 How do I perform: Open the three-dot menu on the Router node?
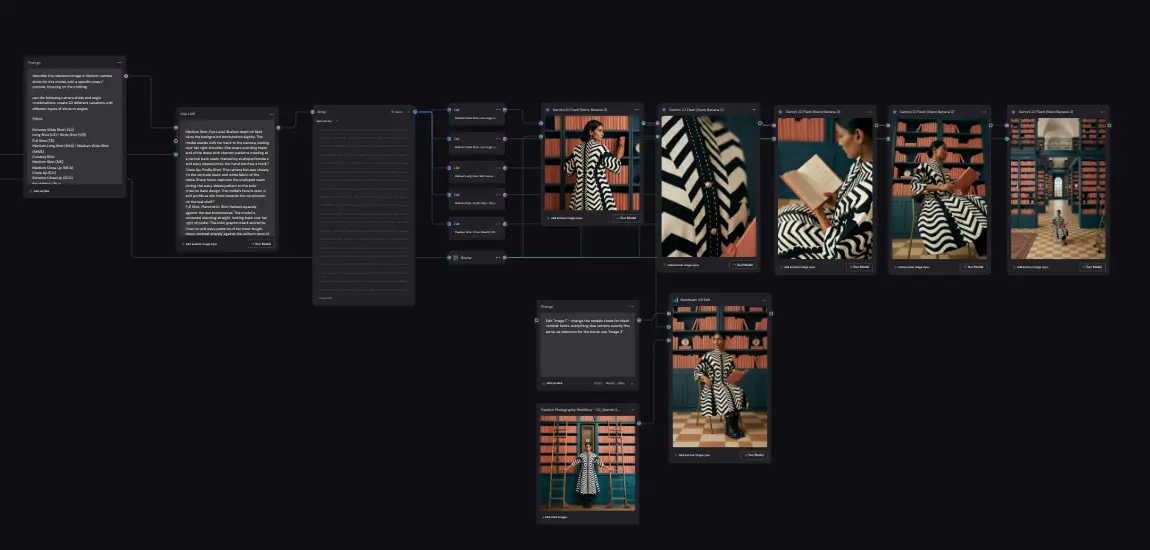(497, 257)
